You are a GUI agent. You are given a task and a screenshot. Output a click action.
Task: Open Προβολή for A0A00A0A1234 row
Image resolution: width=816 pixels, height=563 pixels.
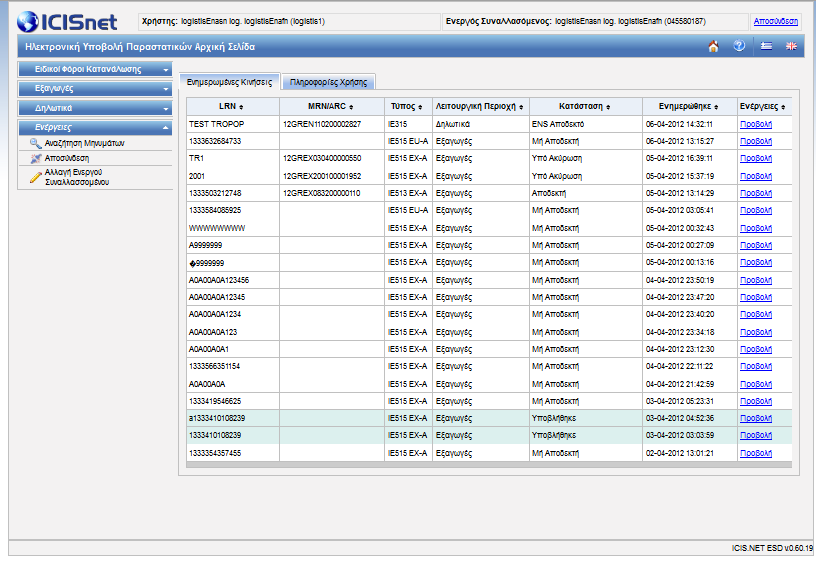click(756, 314)
